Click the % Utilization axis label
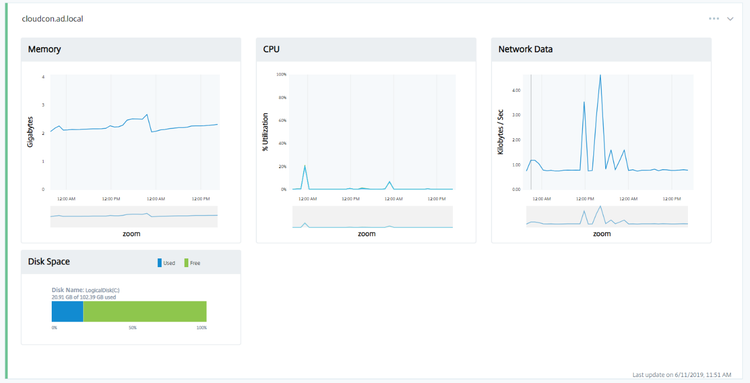 point(265,132)
